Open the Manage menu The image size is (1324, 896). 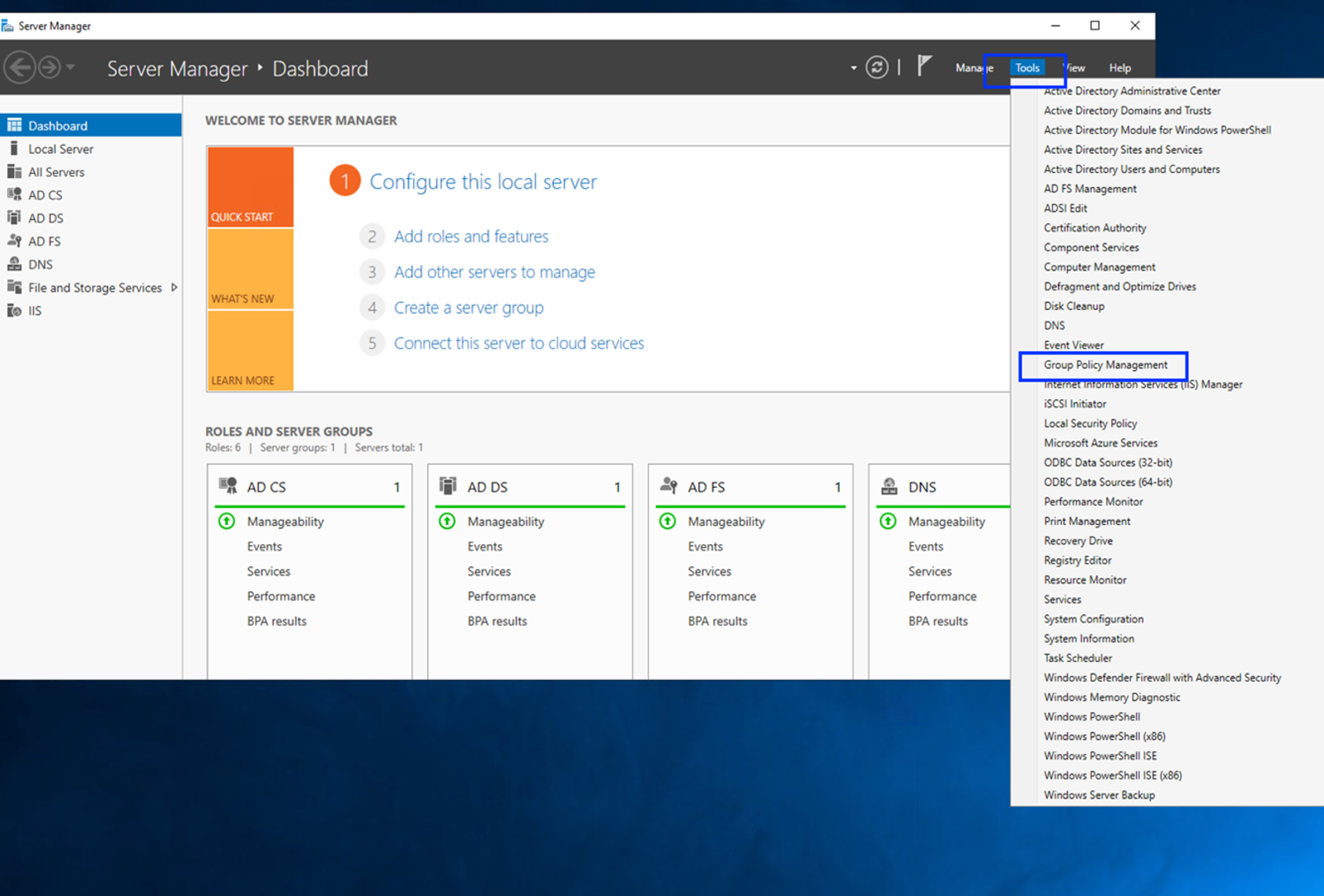tap(973, 68)
